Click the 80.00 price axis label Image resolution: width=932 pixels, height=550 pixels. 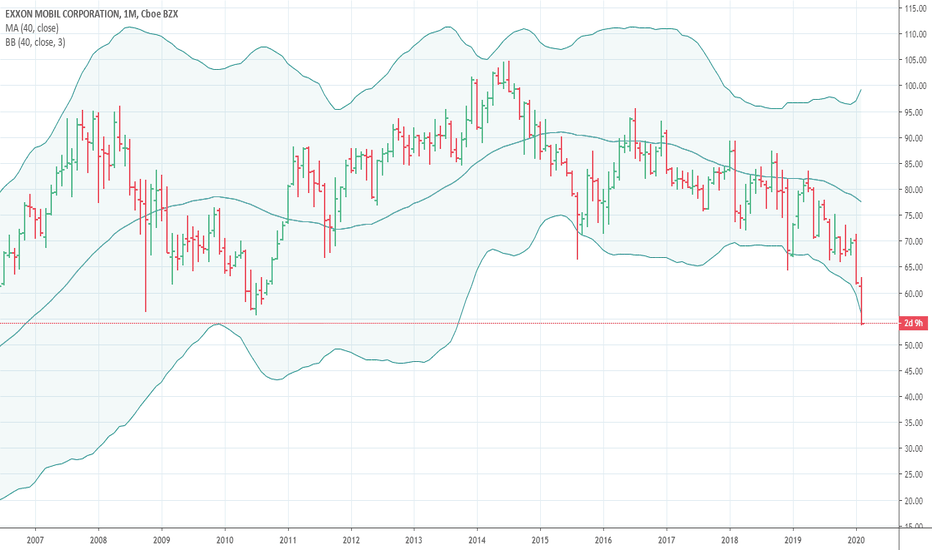point(915,190)
